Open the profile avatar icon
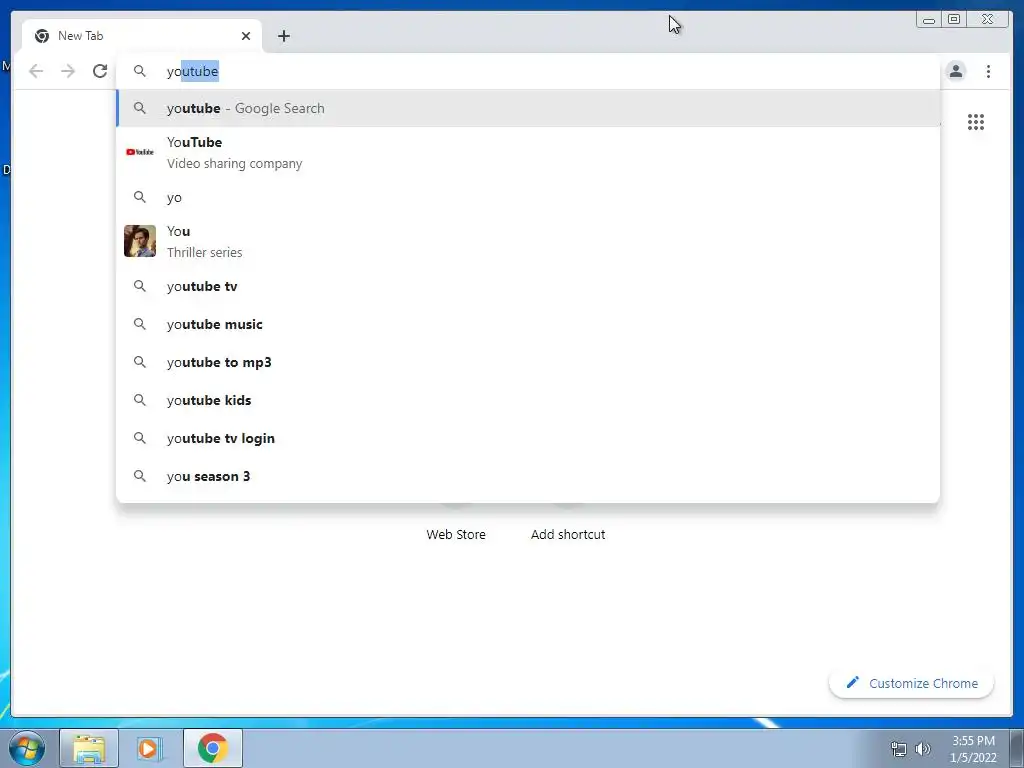The image size is (1024, 768). (x=955, y=71)
